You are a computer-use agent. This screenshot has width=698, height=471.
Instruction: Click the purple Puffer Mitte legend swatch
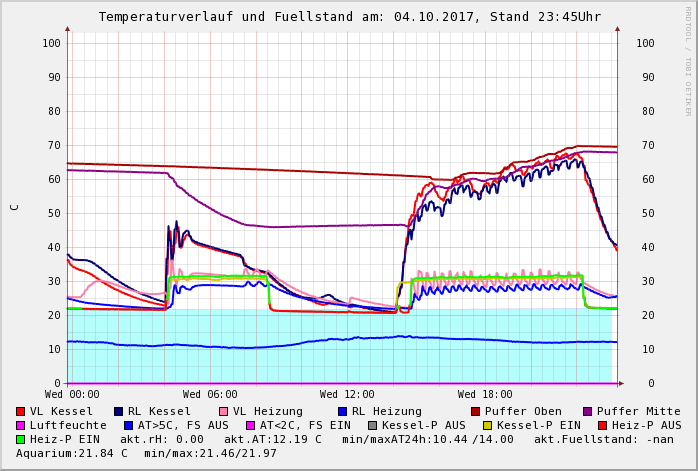(x=587, y=411)
